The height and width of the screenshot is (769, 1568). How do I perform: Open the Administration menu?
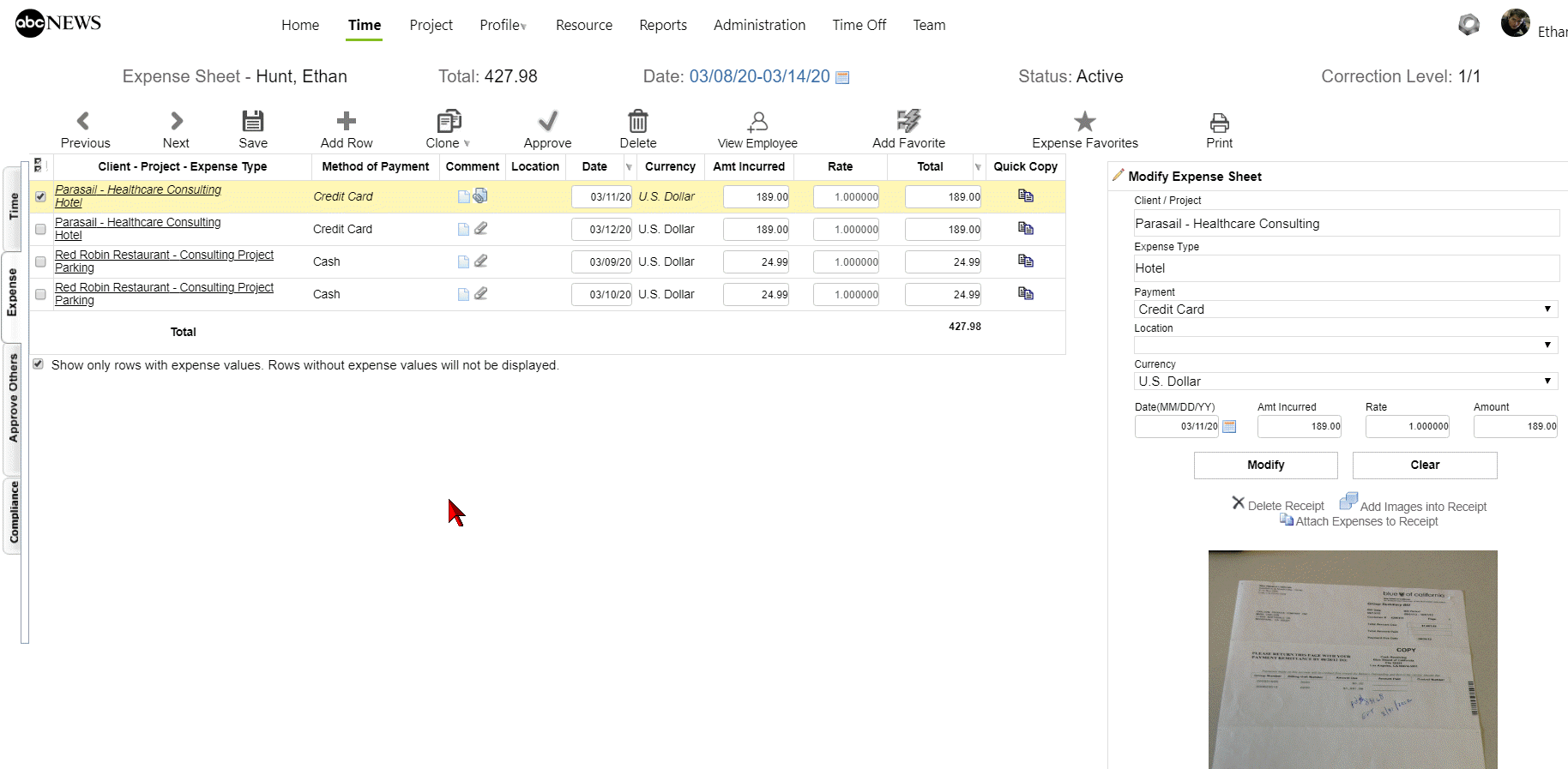759,25
